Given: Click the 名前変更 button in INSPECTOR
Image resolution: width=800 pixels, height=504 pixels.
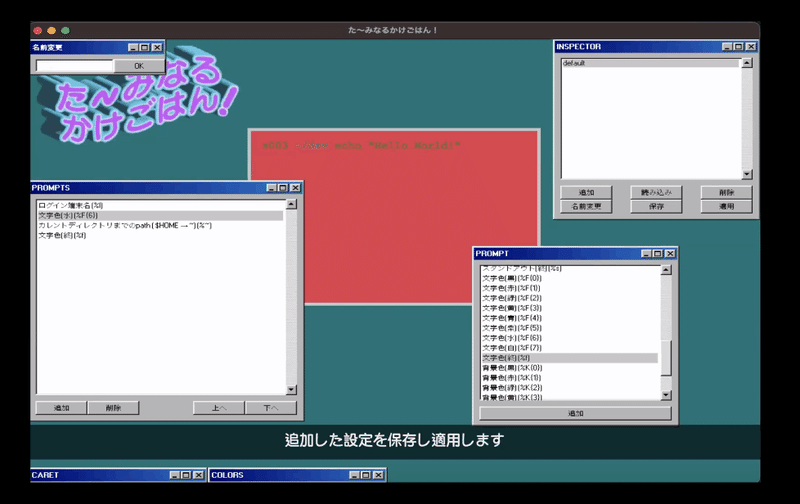Looking at the screenshot, I should (586, 207).
